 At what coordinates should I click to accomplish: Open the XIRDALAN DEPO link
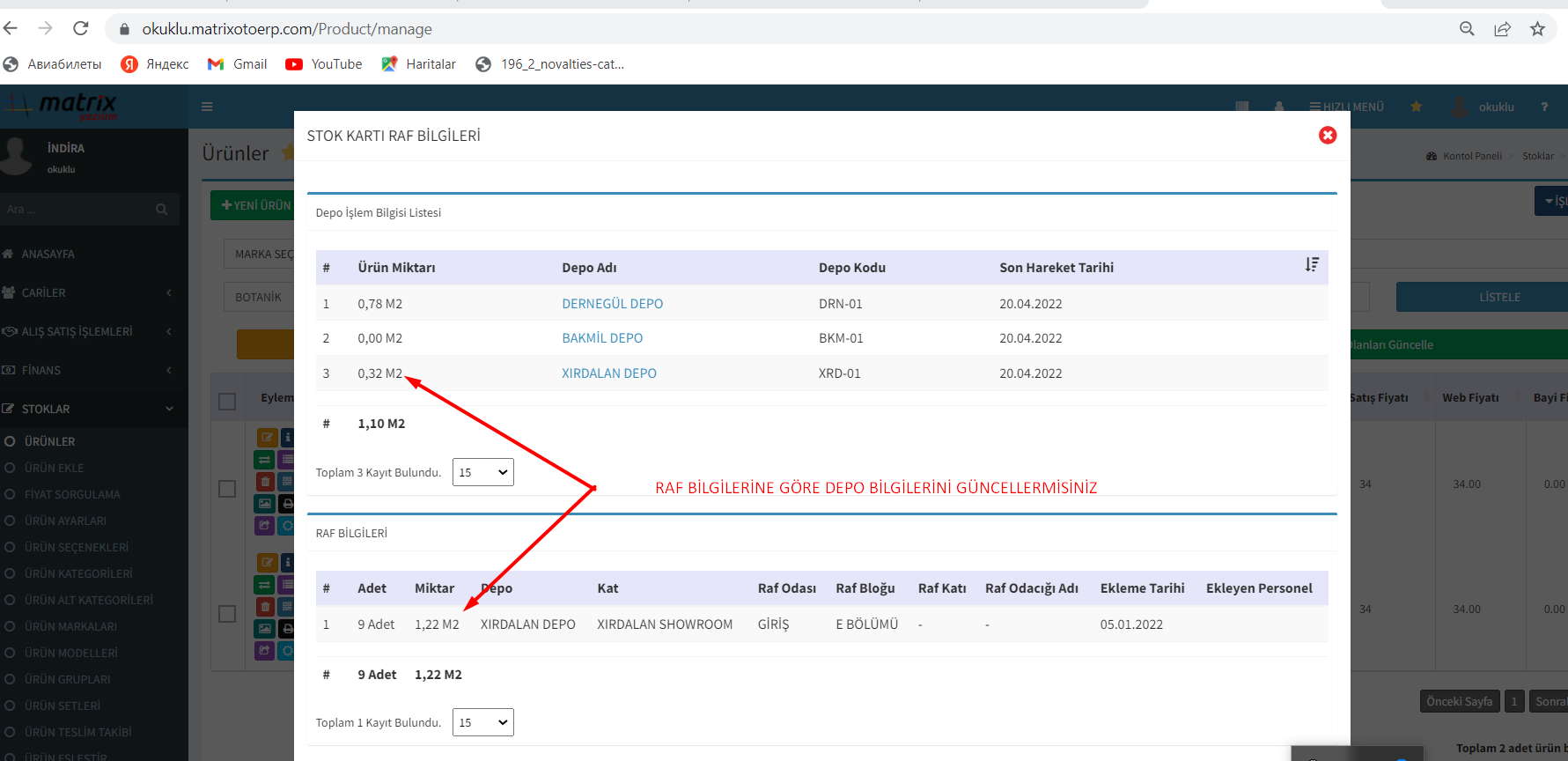pos(608,373)
